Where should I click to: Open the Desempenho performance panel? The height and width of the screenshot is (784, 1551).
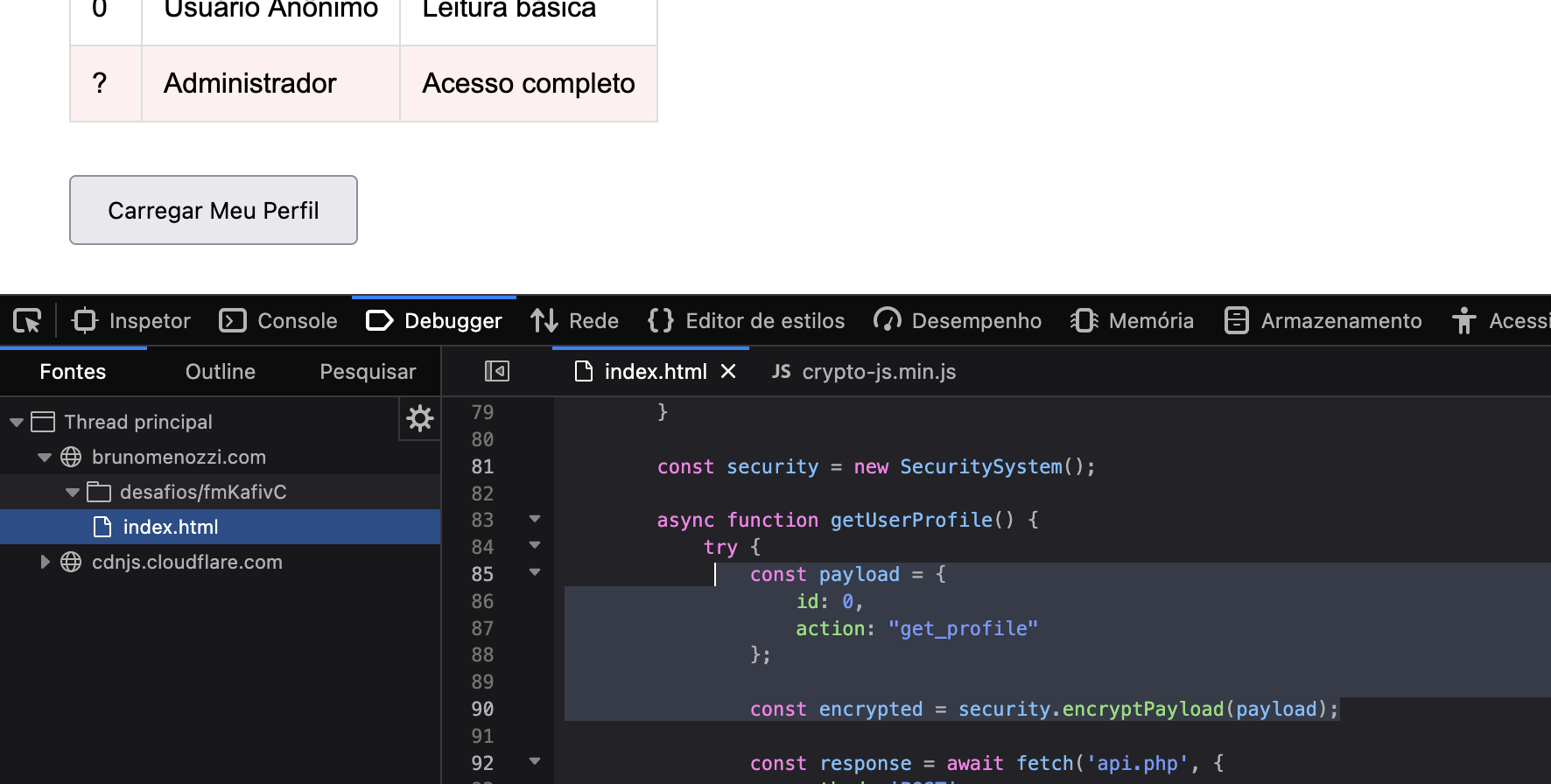(958, 321)
